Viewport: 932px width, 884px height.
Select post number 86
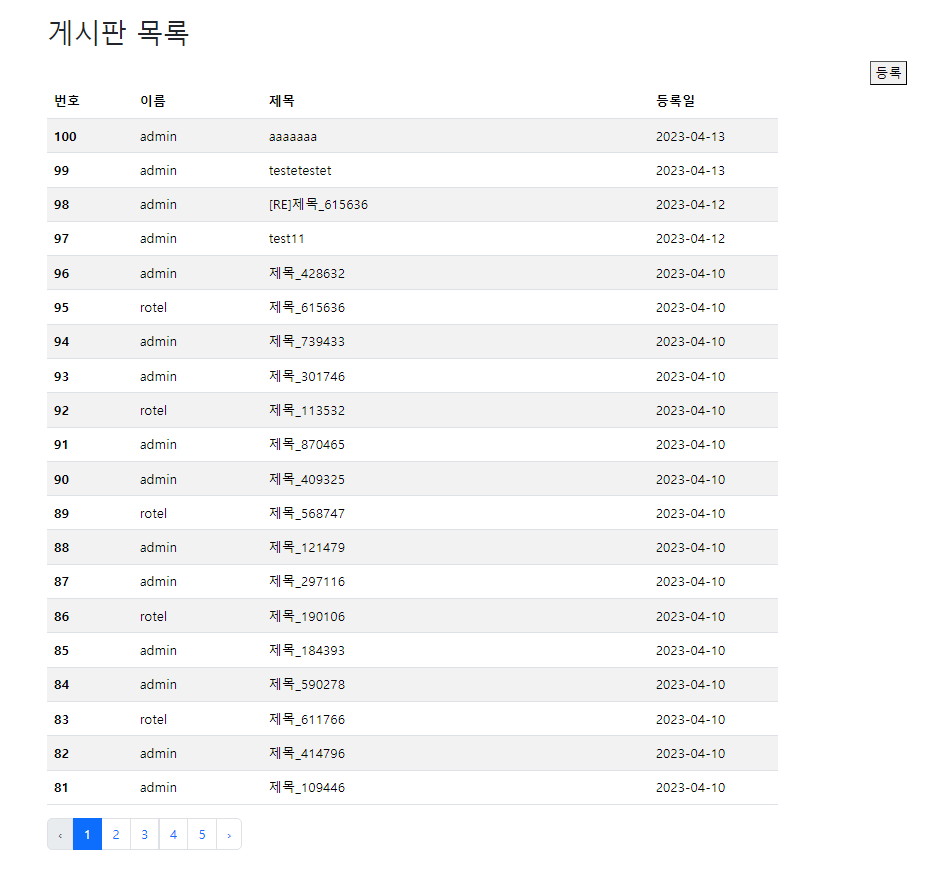[x=61, y=616]
